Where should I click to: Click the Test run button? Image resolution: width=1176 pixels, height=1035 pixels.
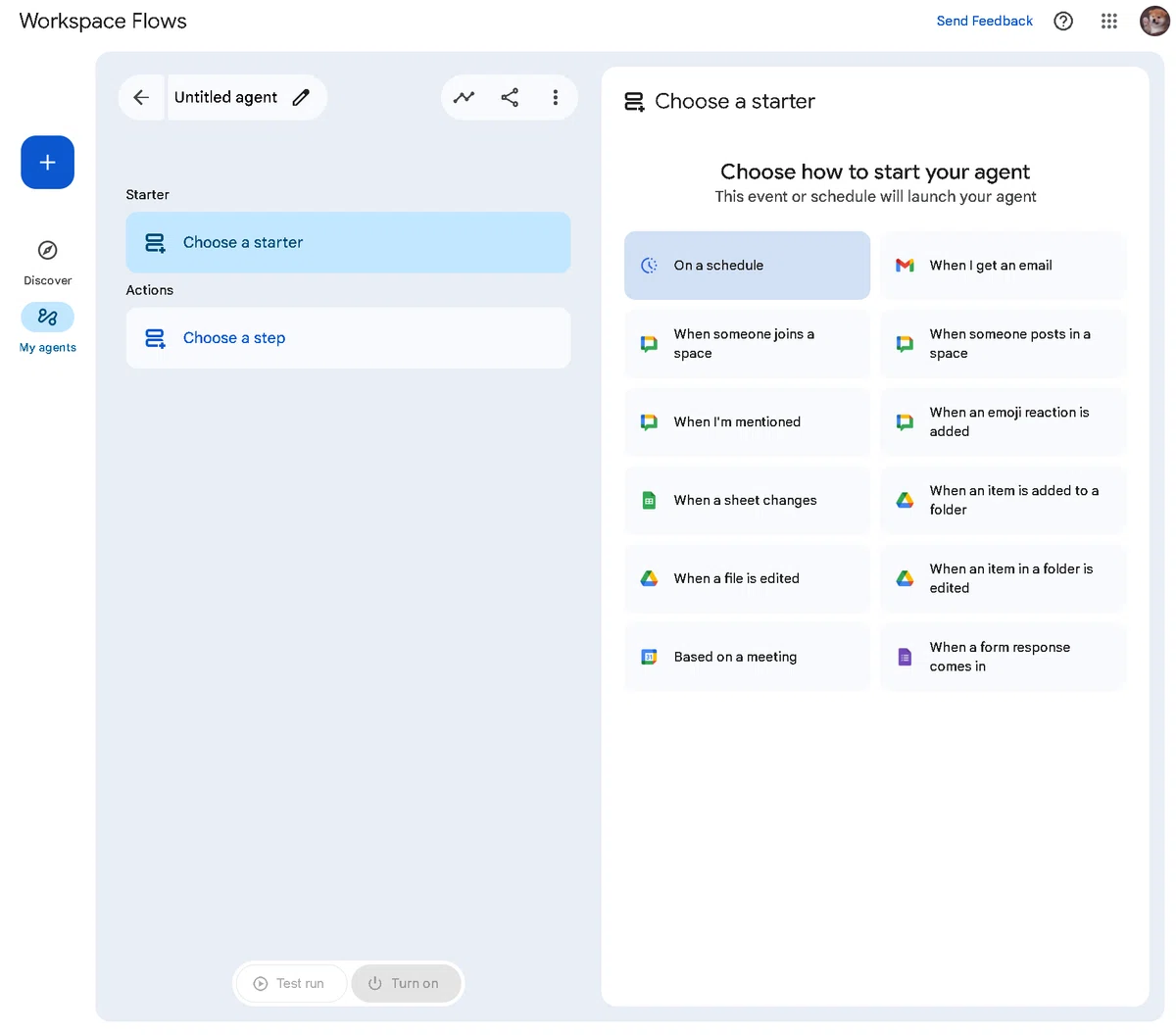(x=290, y=983)
